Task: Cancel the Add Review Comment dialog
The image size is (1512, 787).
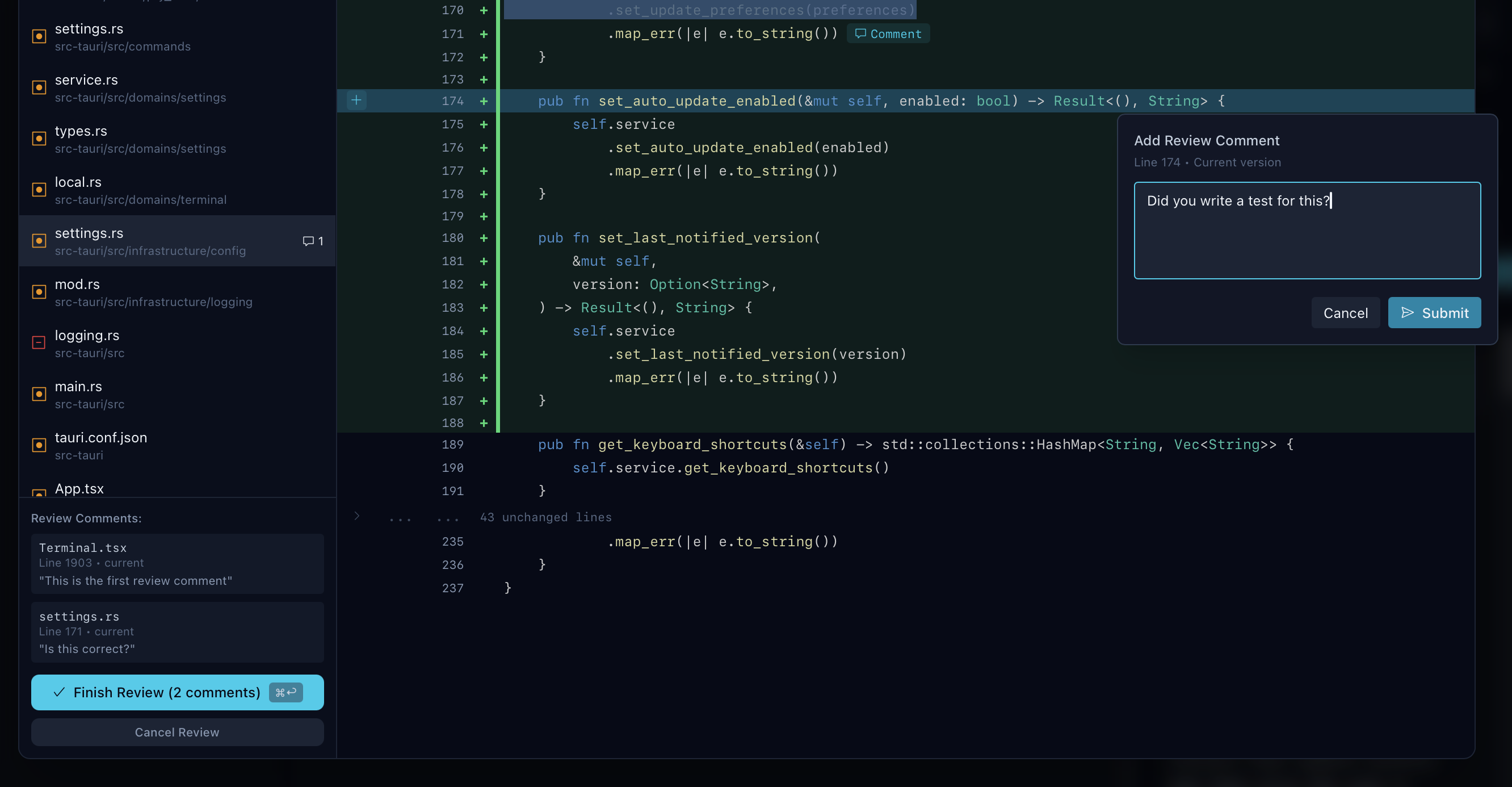Action: point(1345,312)
